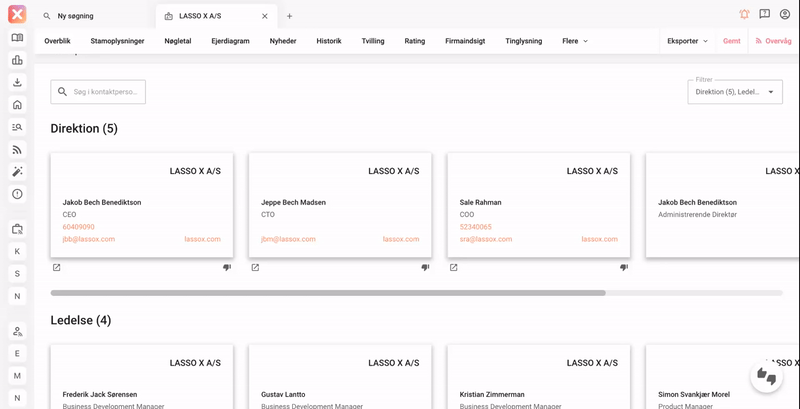This screenshot has width=800, height=409.
Task: Thumbs down Jakob Bech Benediktson CEO card
Action: [227, 268]
